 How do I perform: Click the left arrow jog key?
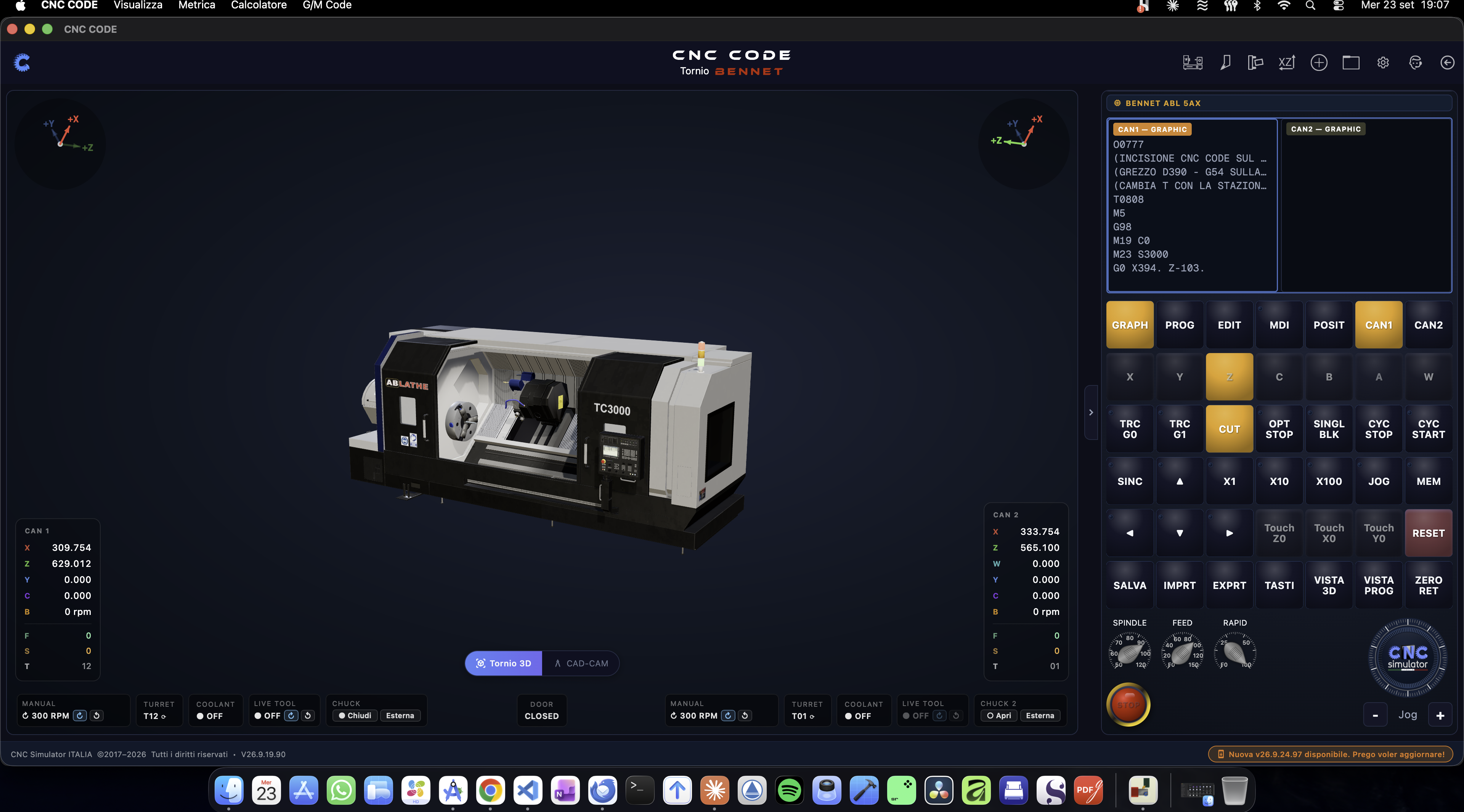[x=1129, y=533]
